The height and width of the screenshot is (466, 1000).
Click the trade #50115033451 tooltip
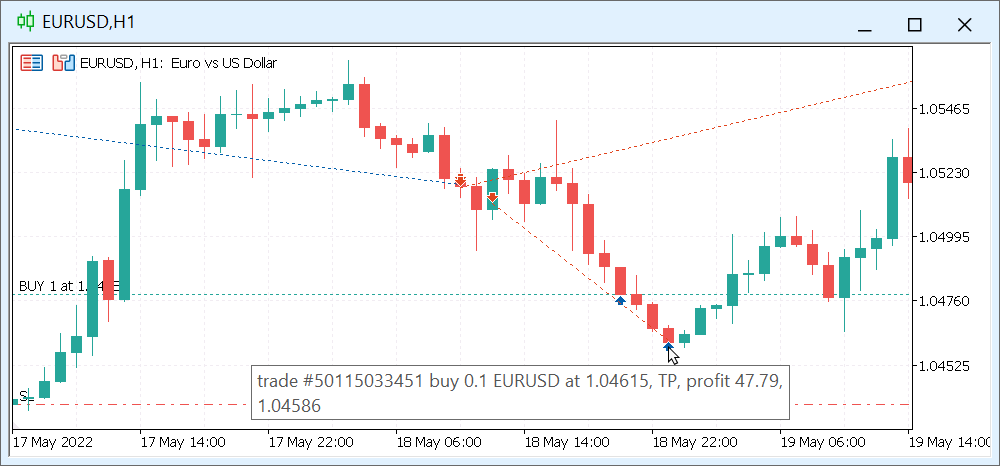click(518, 393)
